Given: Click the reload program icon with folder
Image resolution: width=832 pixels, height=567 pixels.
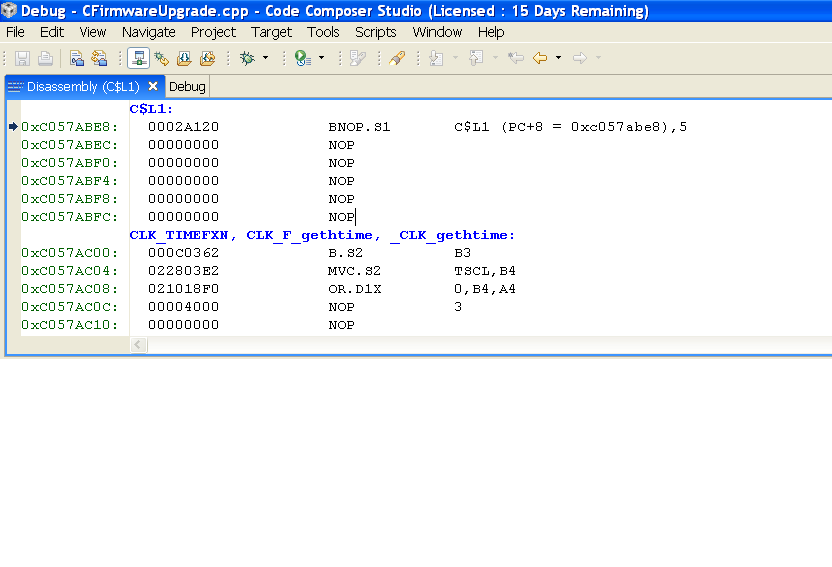Looking at the screenshot, I should (207, 58).
